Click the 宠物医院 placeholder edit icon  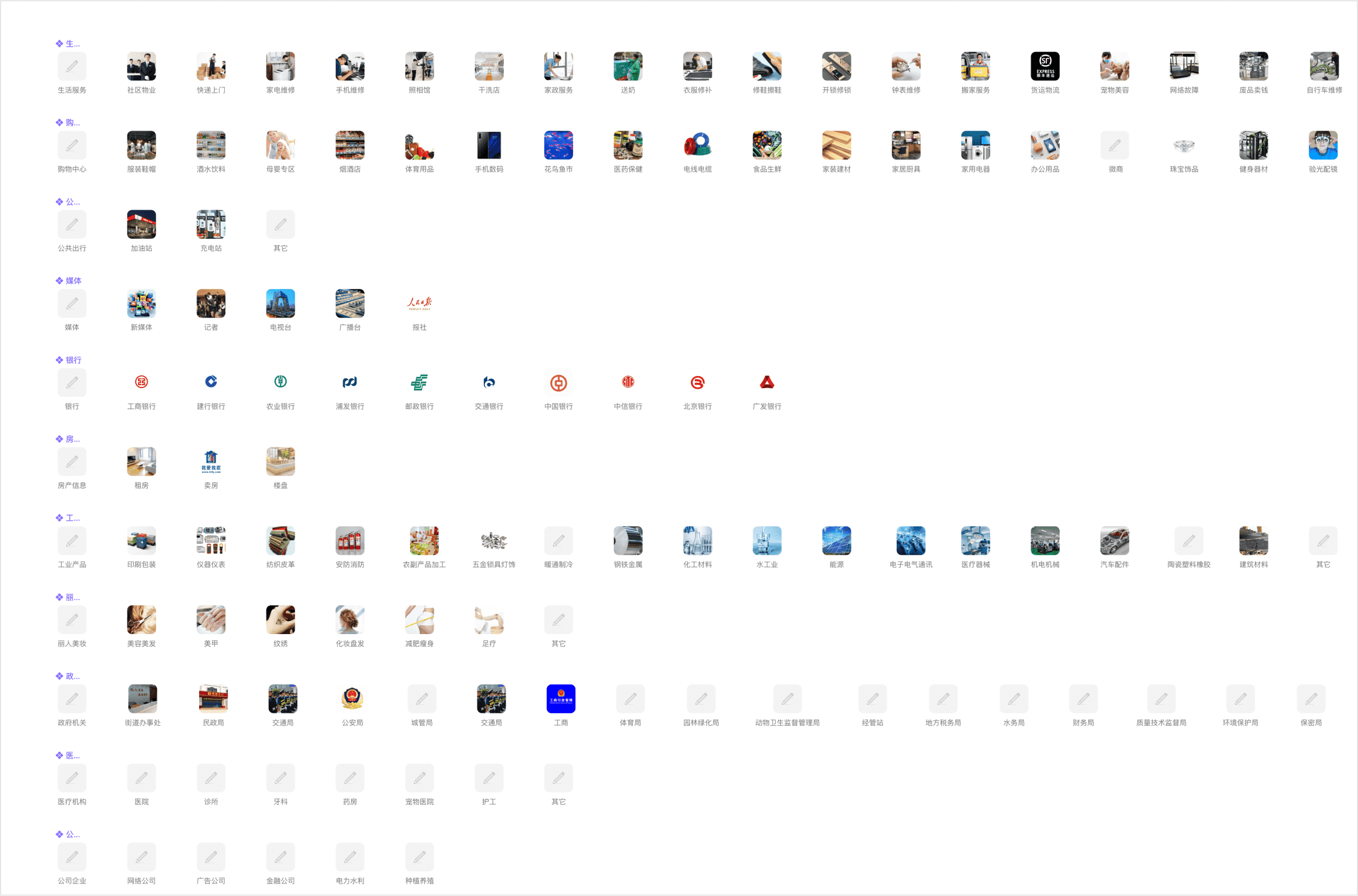click(419, 778)
